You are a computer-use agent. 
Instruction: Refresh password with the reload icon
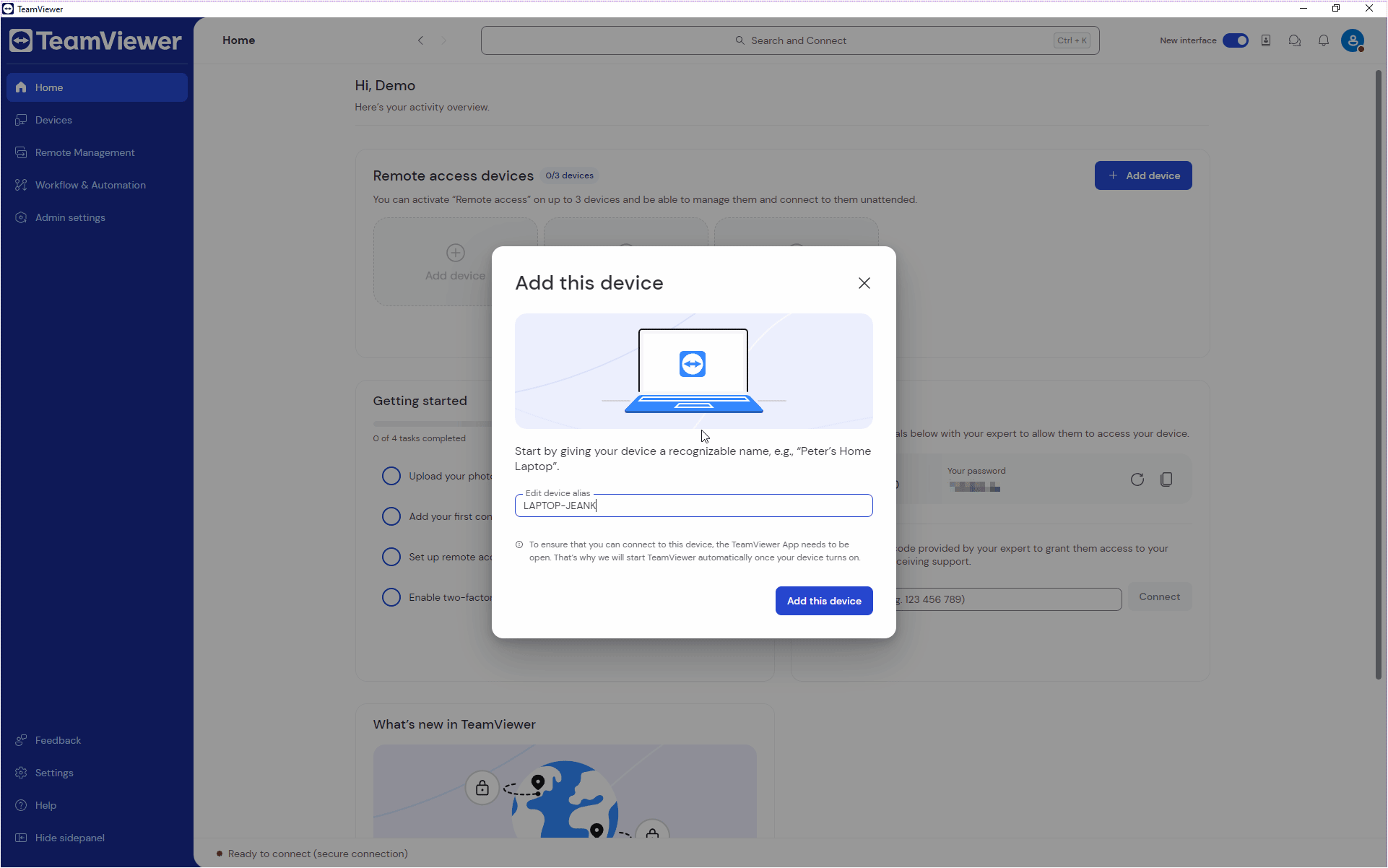[1137, 479]
